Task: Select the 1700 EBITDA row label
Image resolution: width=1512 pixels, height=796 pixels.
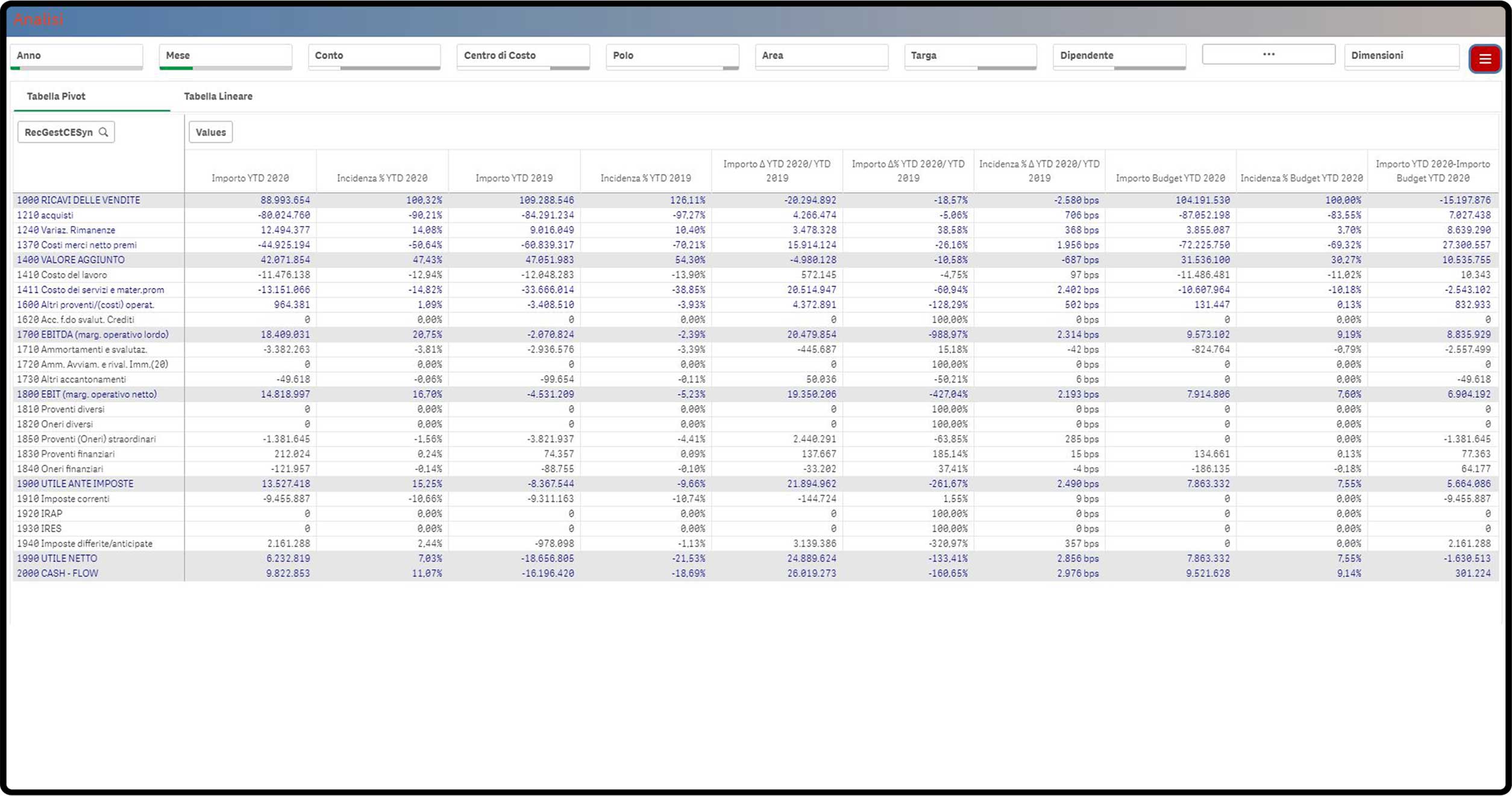Action: pyautogui.click(x=92, y=334)
